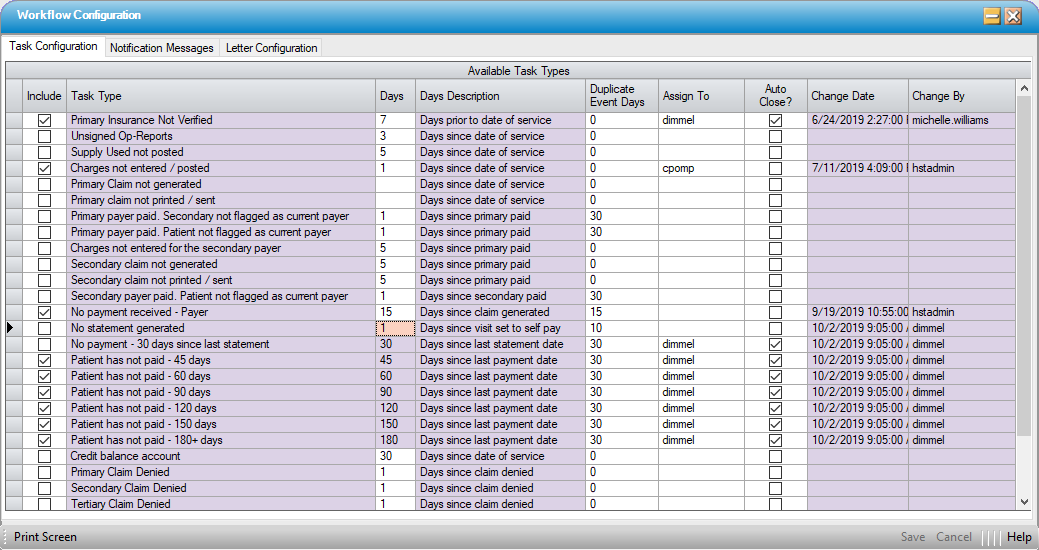1039x550 pixels.
Task: Include the Credit balance account task
Action: point(44,456)
